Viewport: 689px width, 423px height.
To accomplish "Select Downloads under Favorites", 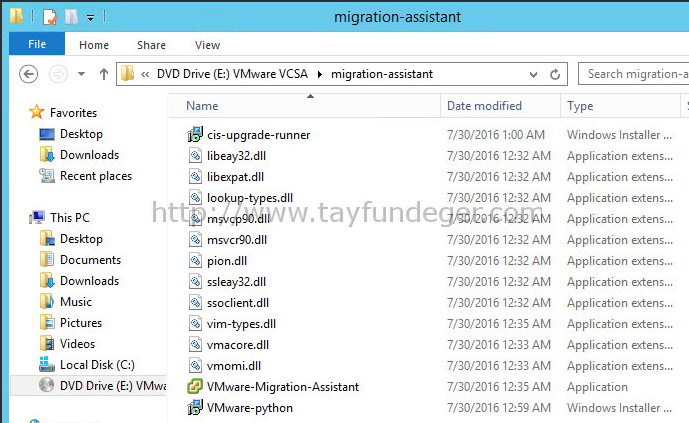I will click(x=89, y=155).
